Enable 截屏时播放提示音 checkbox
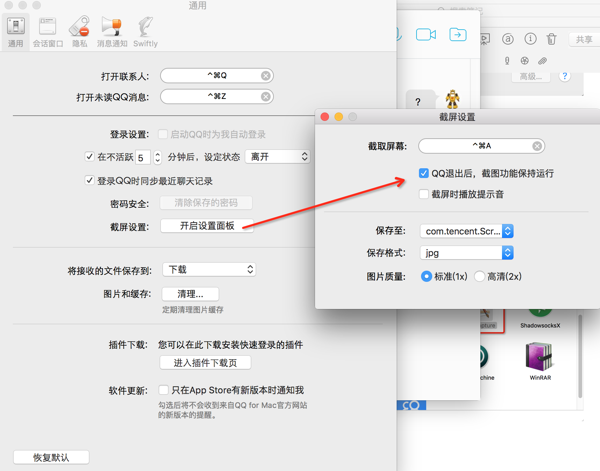Viewport: 600px width, 471px height. pyautogui.click(x=424, y=194)
